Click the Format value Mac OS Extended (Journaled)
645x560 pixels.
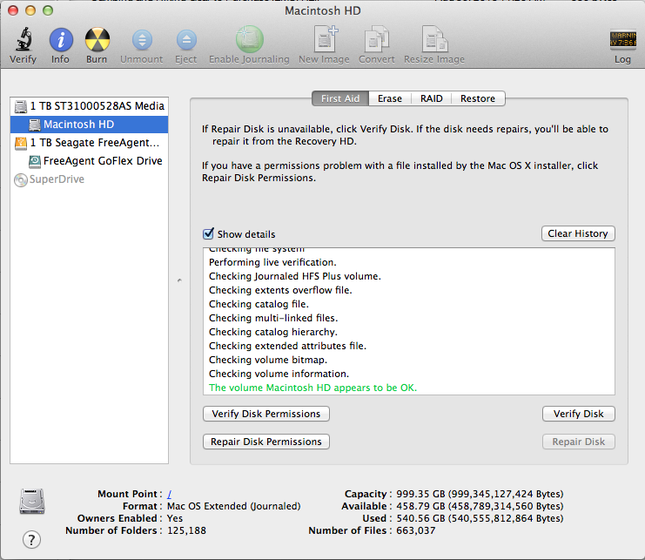[x=234, y=506]
